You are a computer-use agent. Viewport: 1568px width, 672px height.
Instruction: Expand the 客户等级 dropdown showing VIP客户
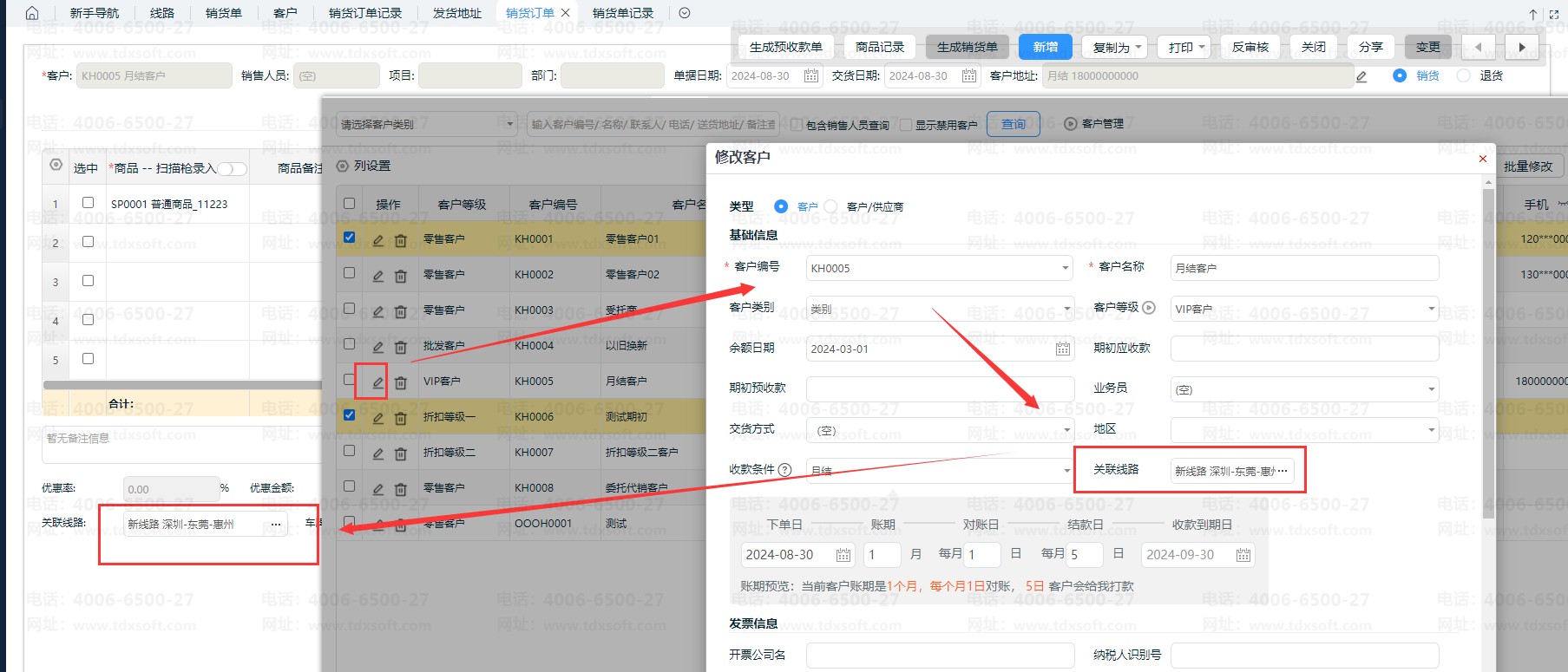1430,309
